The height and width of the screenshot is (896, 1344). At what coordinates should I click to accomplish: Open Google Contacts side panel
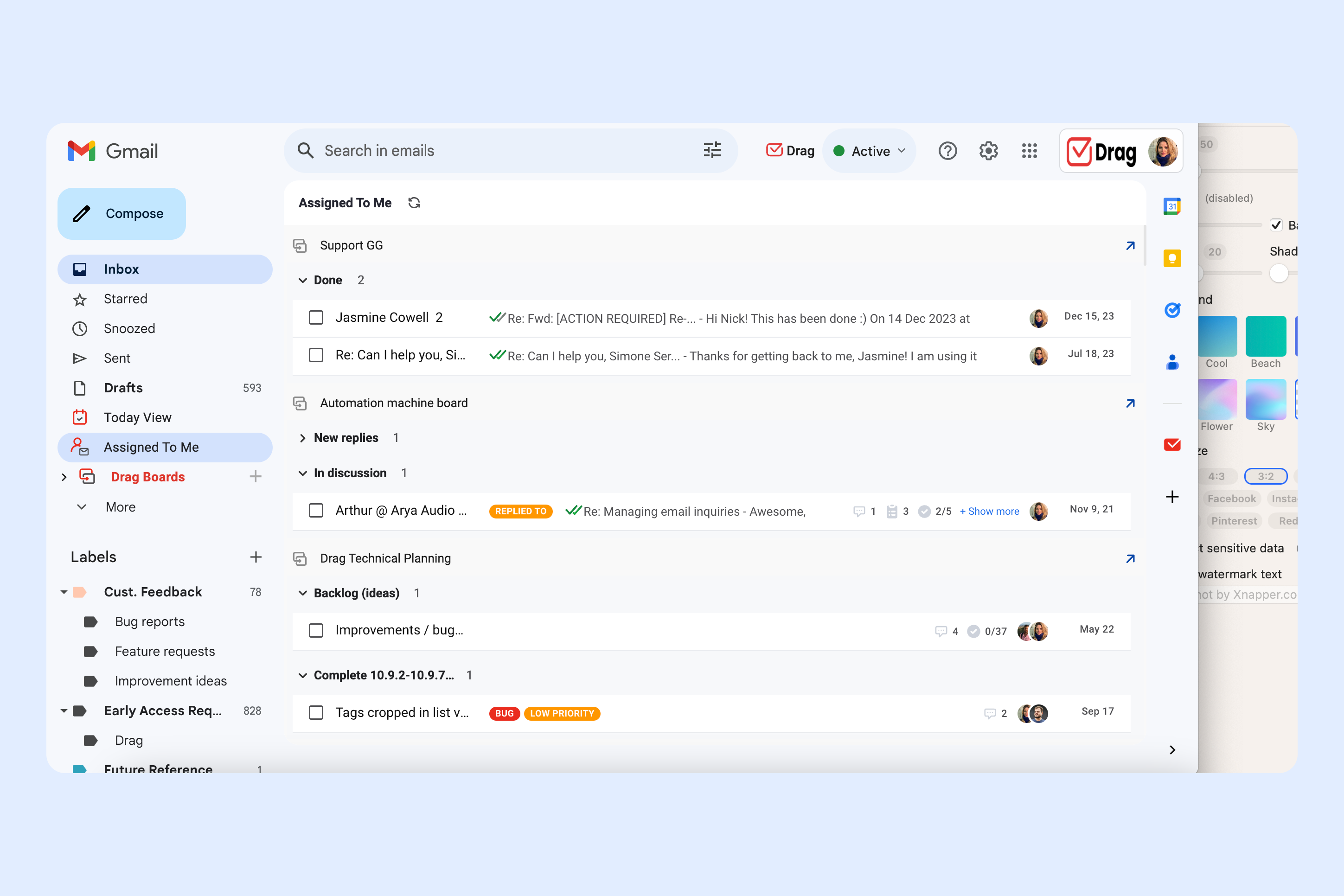(1172, 362)
